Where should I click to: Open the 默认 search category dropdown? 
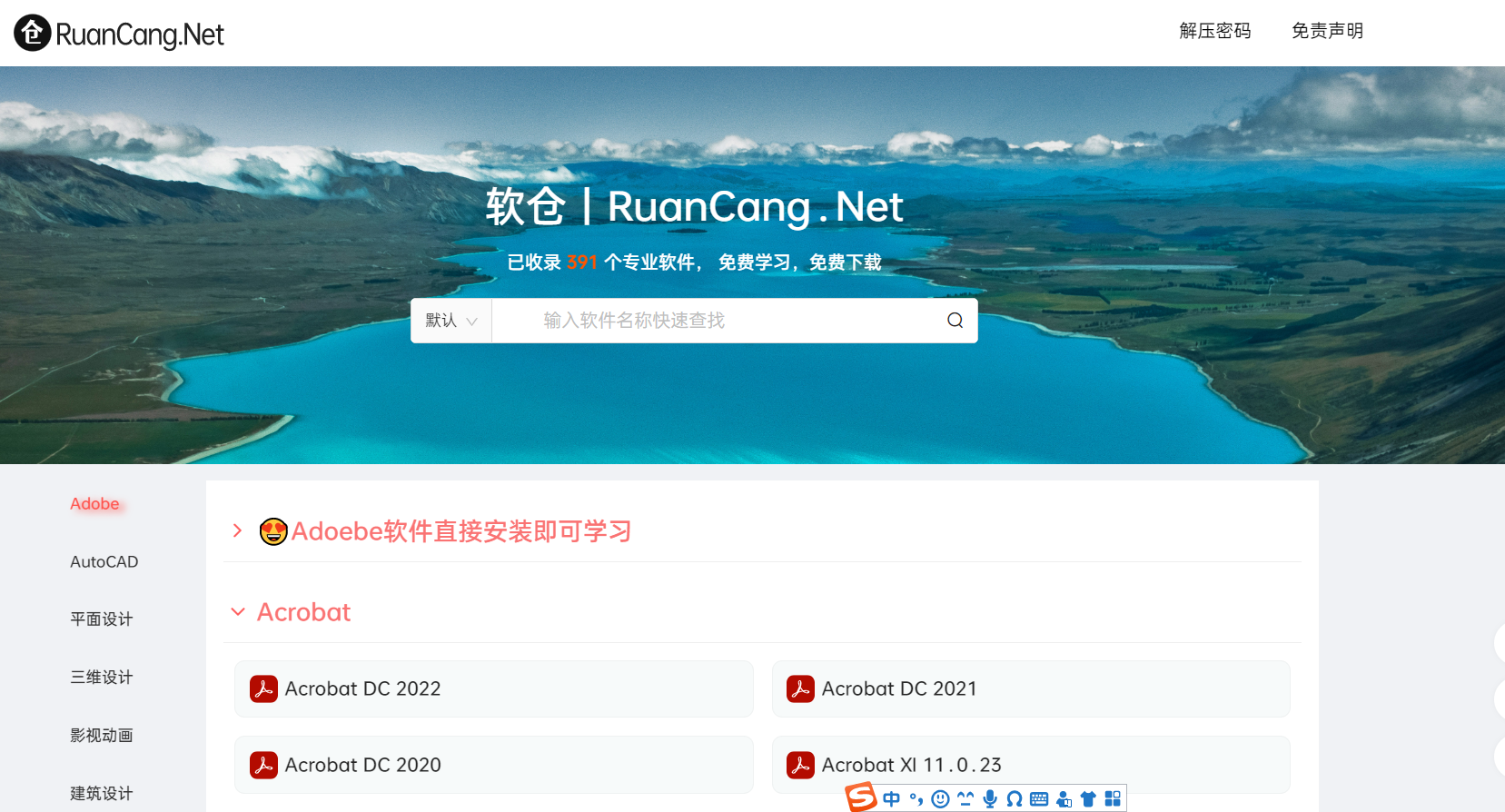(x=451, y=321)
